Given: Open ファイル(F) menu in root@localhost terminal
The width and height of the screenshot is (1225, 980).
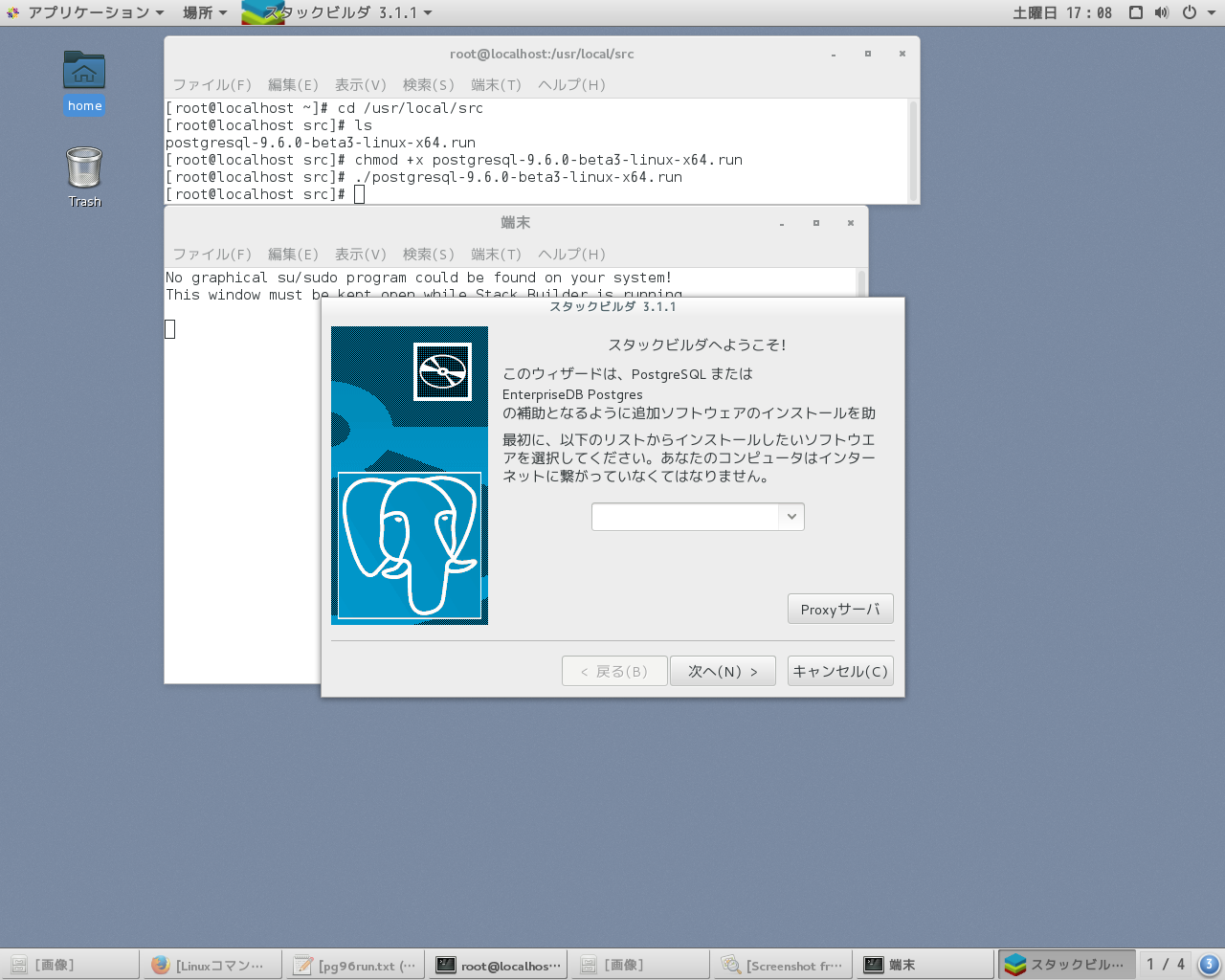Looking at the screenshot, I should coord(212,85).
